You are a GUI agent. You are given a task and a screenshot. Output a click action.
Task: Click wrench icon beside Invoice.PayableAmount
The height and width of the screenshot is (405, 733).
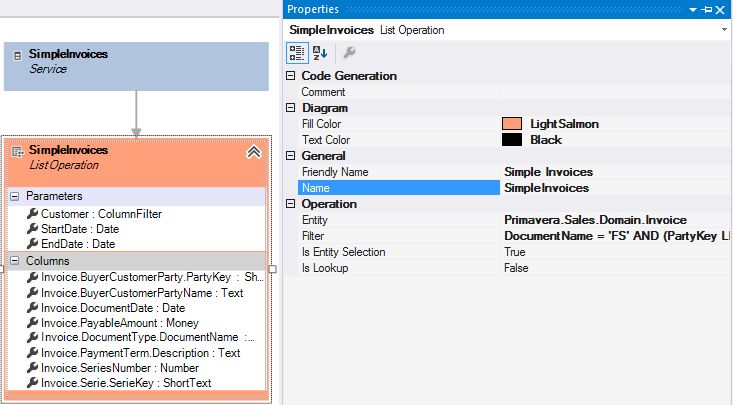(32, 323)
